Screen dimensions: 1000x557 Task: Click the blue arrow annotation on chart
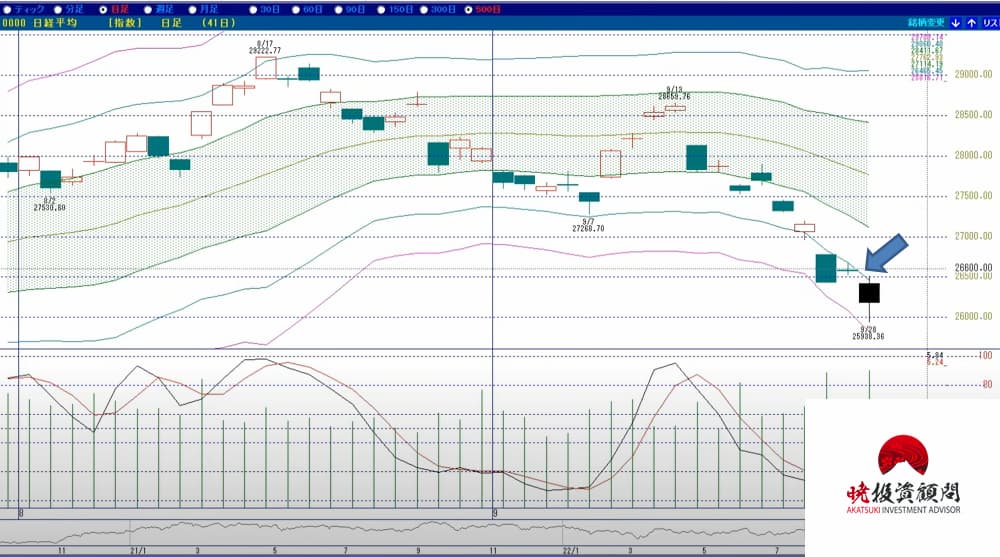pyautogui.click(x=886, y=252)
